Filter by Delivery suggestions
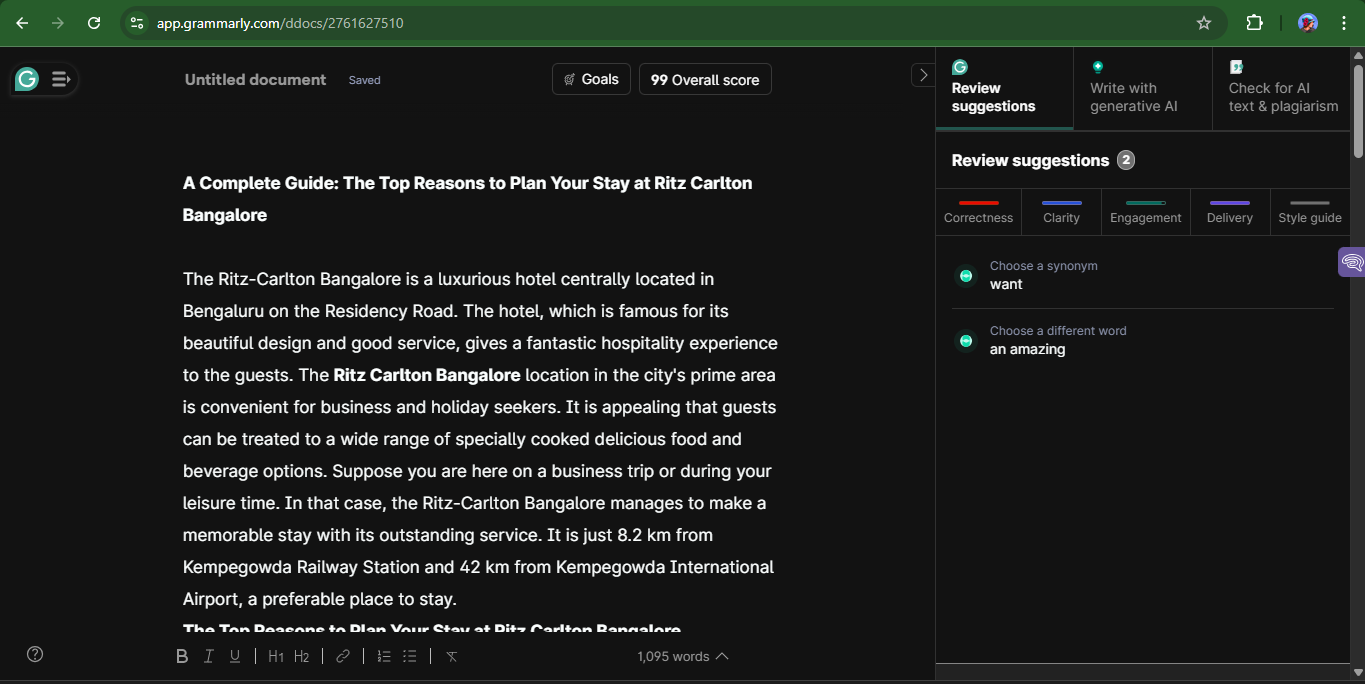 [1229, 212]
